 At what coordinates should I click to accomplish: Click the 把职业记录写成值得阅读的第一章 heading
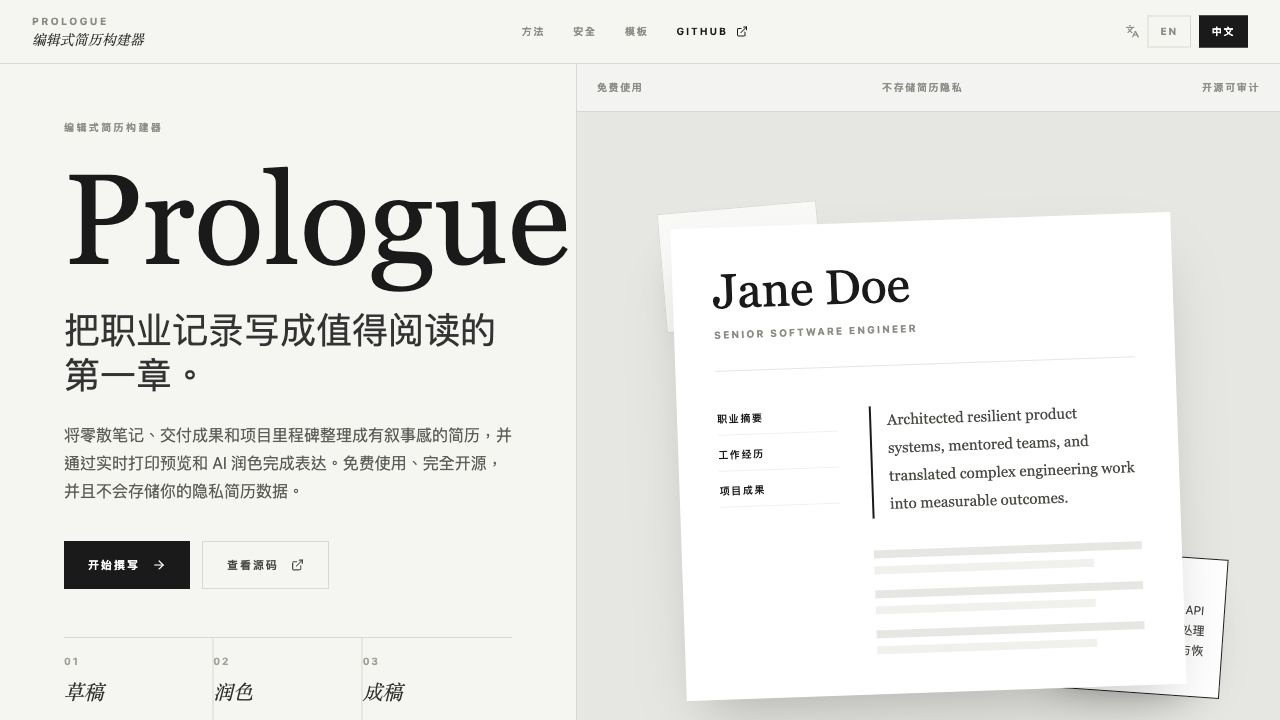coord(280,353)
